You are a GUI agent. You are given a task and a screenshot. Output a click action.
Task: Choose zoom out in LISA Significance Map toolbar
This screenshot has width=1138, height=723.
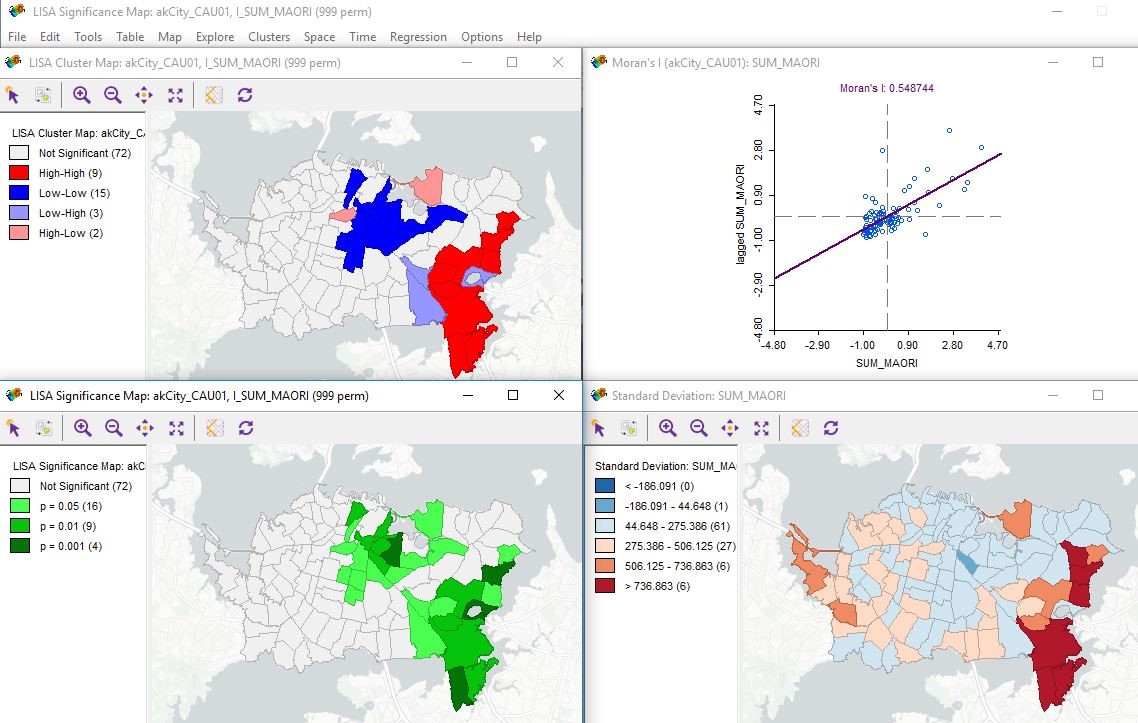[114, 428]
